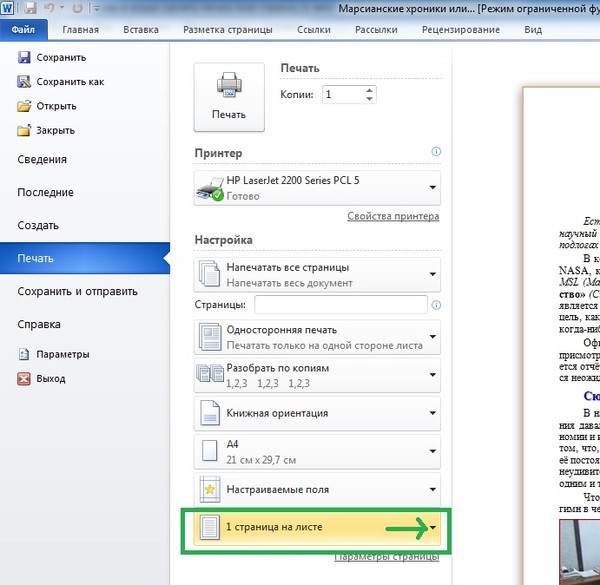Open the Разметка страницы tab
The width and height of the screenshot is (600, 585).
(228, 29)
